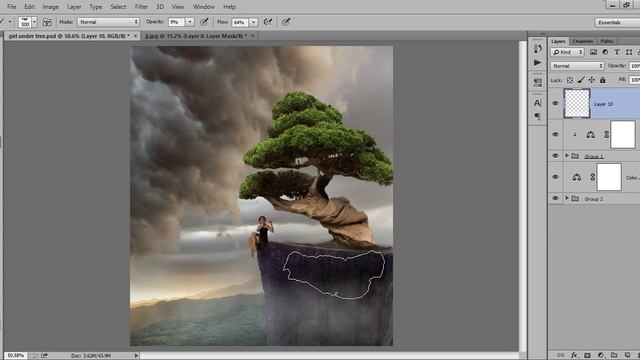Hide the Color... adjustment layer
Viewport: 640px width, 360px height.
coord(555,177)
